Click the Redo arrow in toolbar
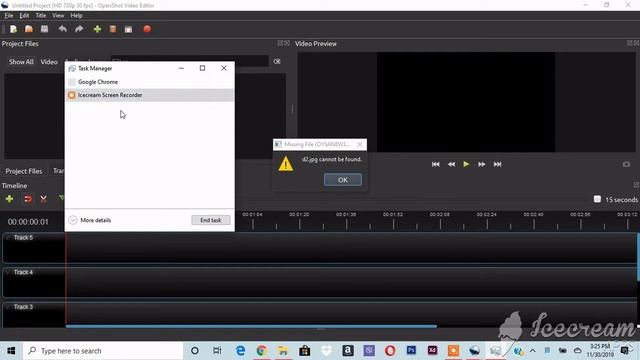The width and height of the screenshot is (640, 360). (x=79, y=29)
